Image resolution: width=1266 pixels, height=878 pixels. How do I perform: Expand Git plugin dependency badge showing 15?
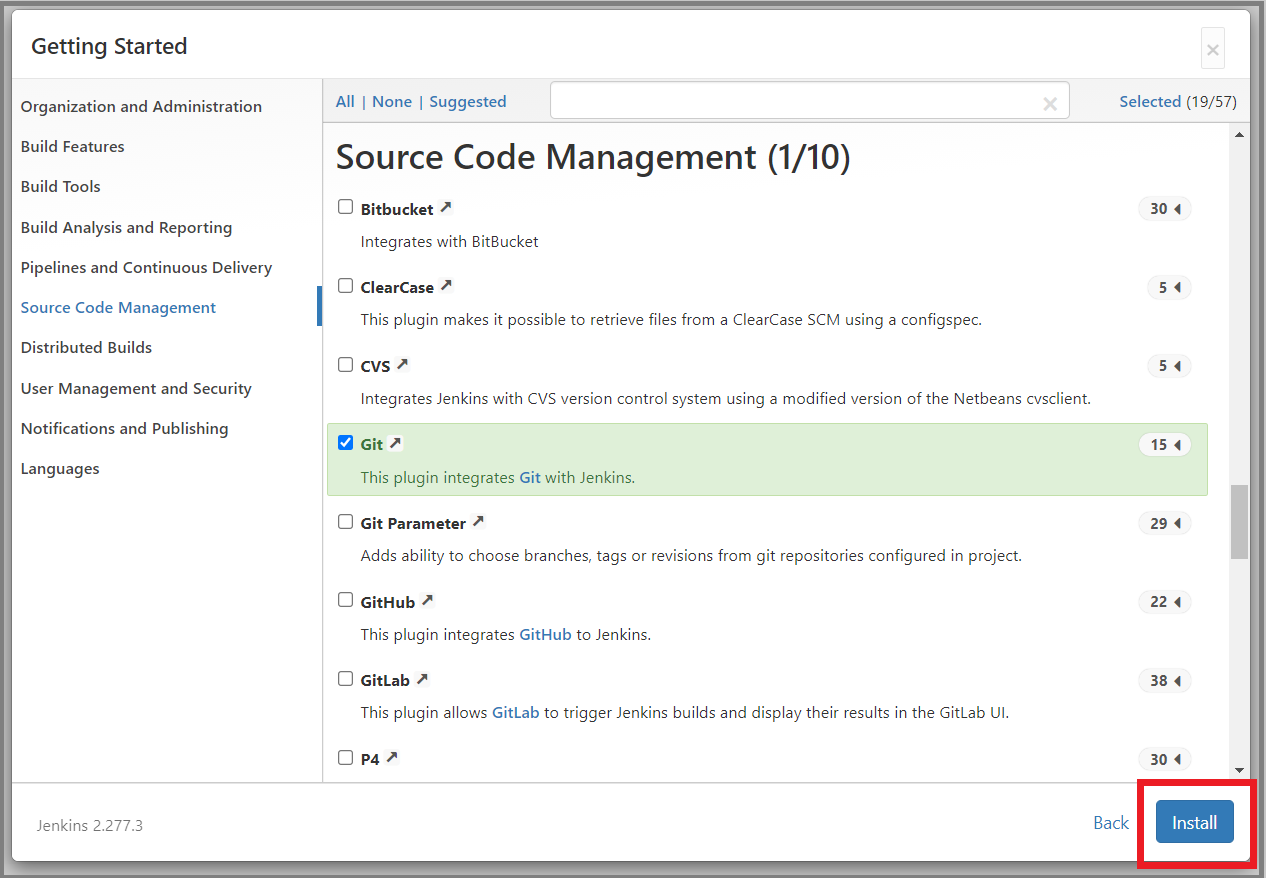pyautogui.click(x=1165, y=444)
